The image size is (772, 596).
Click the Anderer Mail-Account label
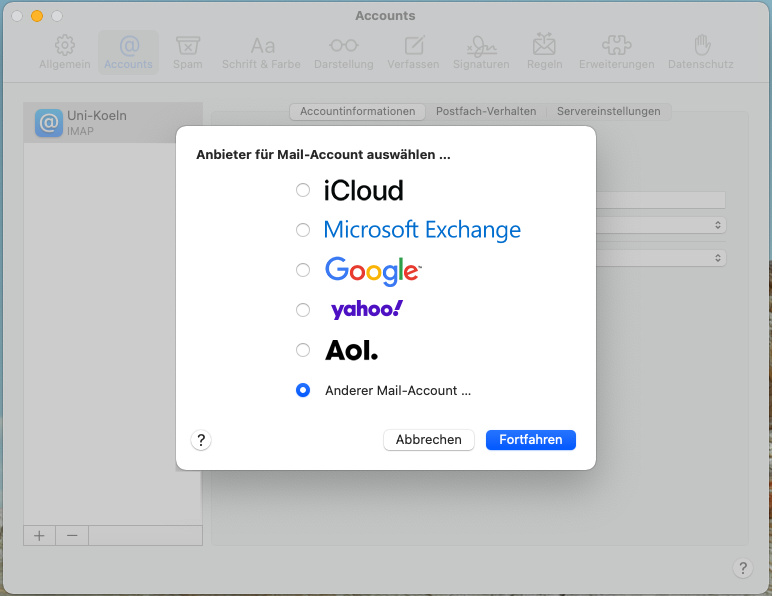398,391
